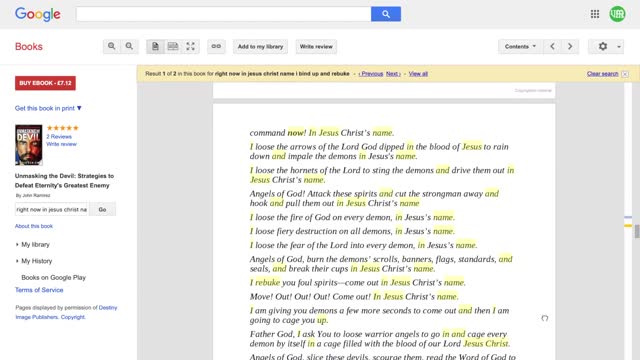Viewport: 640px width, 360px height.
Task: Open Destiny Image Publishers link
Action: [66, 312]
